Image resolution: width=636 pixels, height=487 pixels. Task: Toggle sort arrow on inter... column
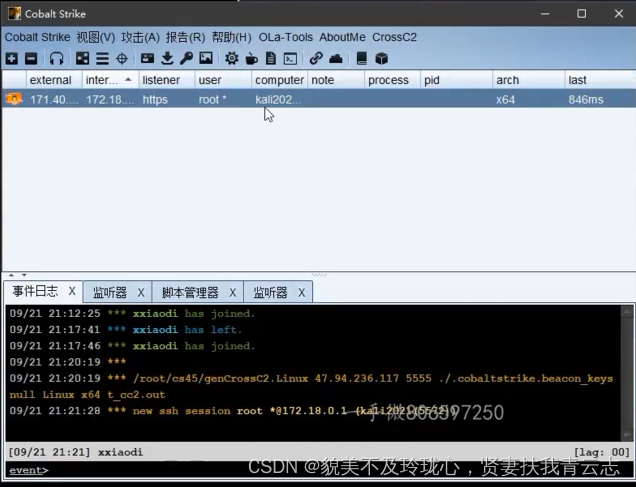[x=128, y=79]
